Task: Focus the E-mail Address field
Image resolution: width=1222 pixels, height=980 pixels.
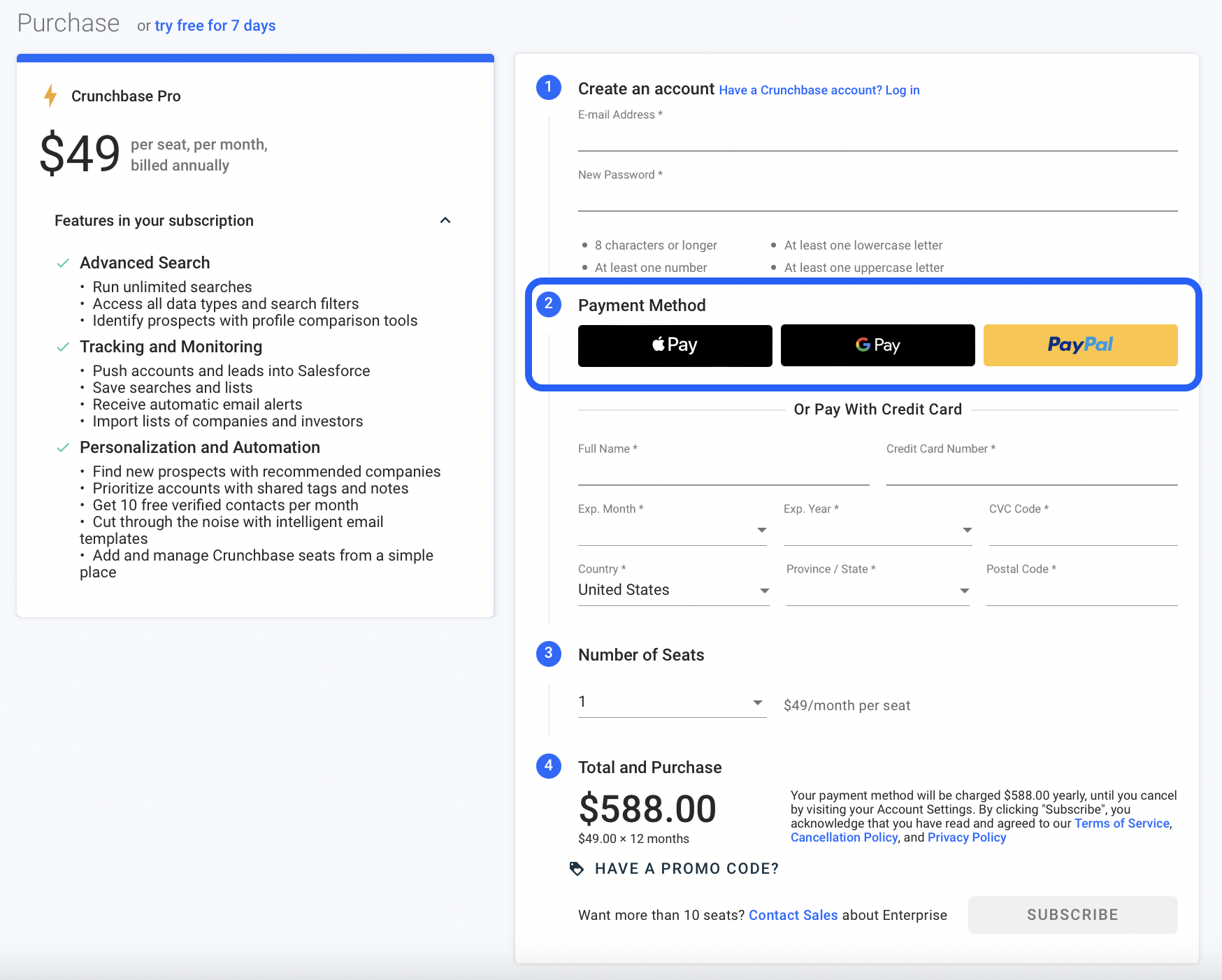Action: 878,137
